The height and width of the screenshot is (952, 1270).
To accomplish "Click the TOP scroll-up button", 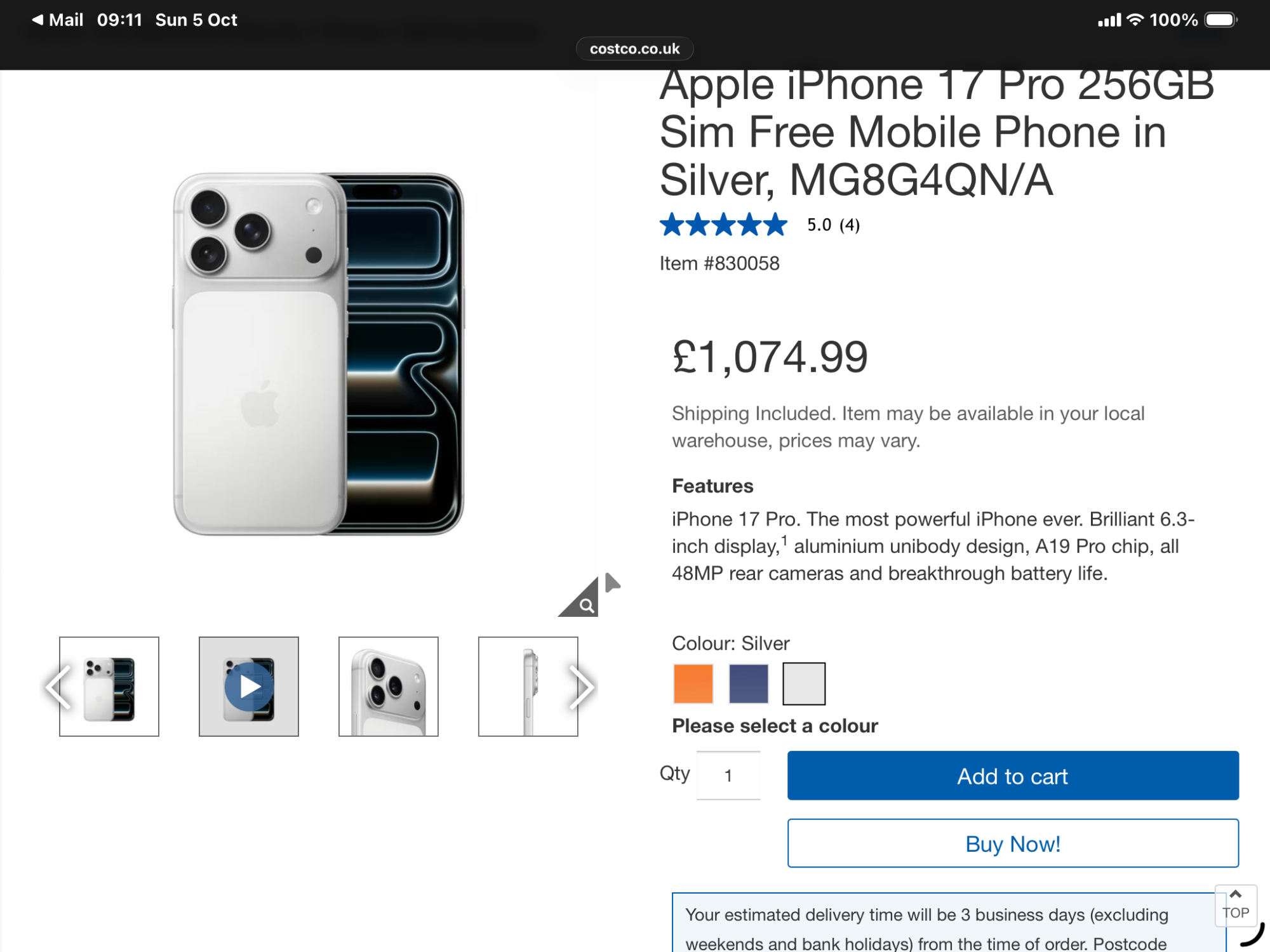I will click(x=1235, y=905).
